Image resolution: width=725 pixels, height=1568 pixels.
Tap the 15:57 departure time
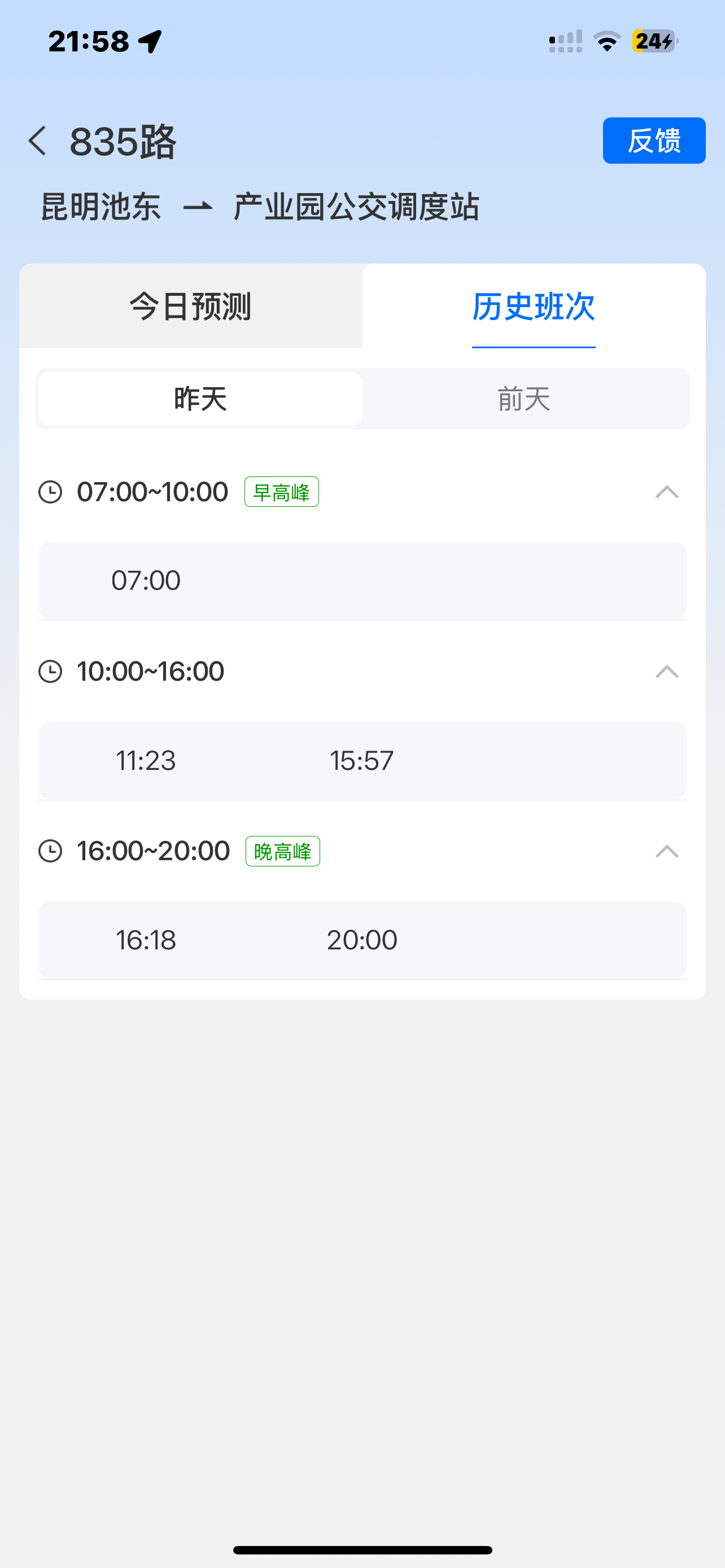coord(361,761)
